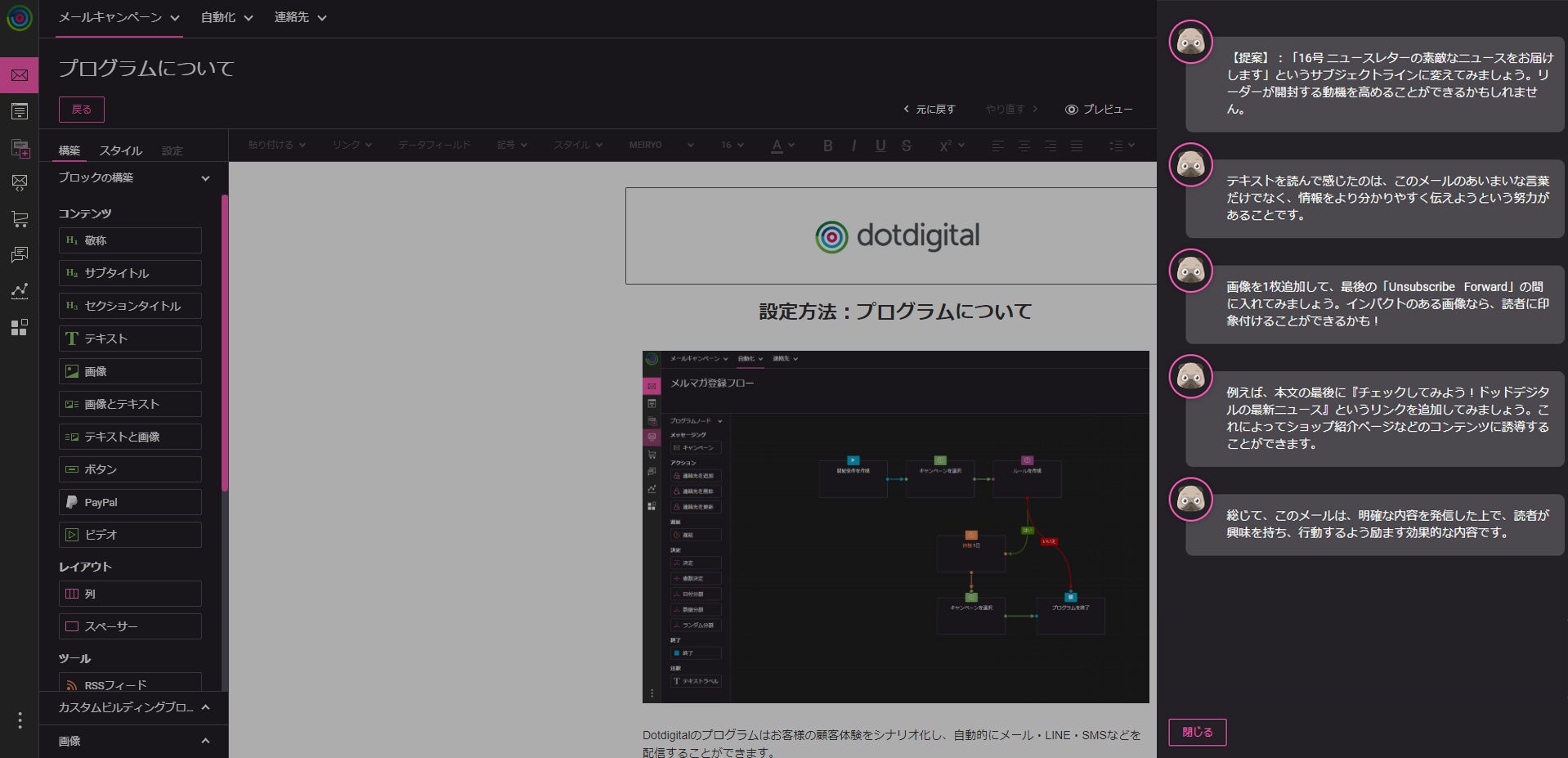Add the サブタイトル H2 block

coord(130,273)
